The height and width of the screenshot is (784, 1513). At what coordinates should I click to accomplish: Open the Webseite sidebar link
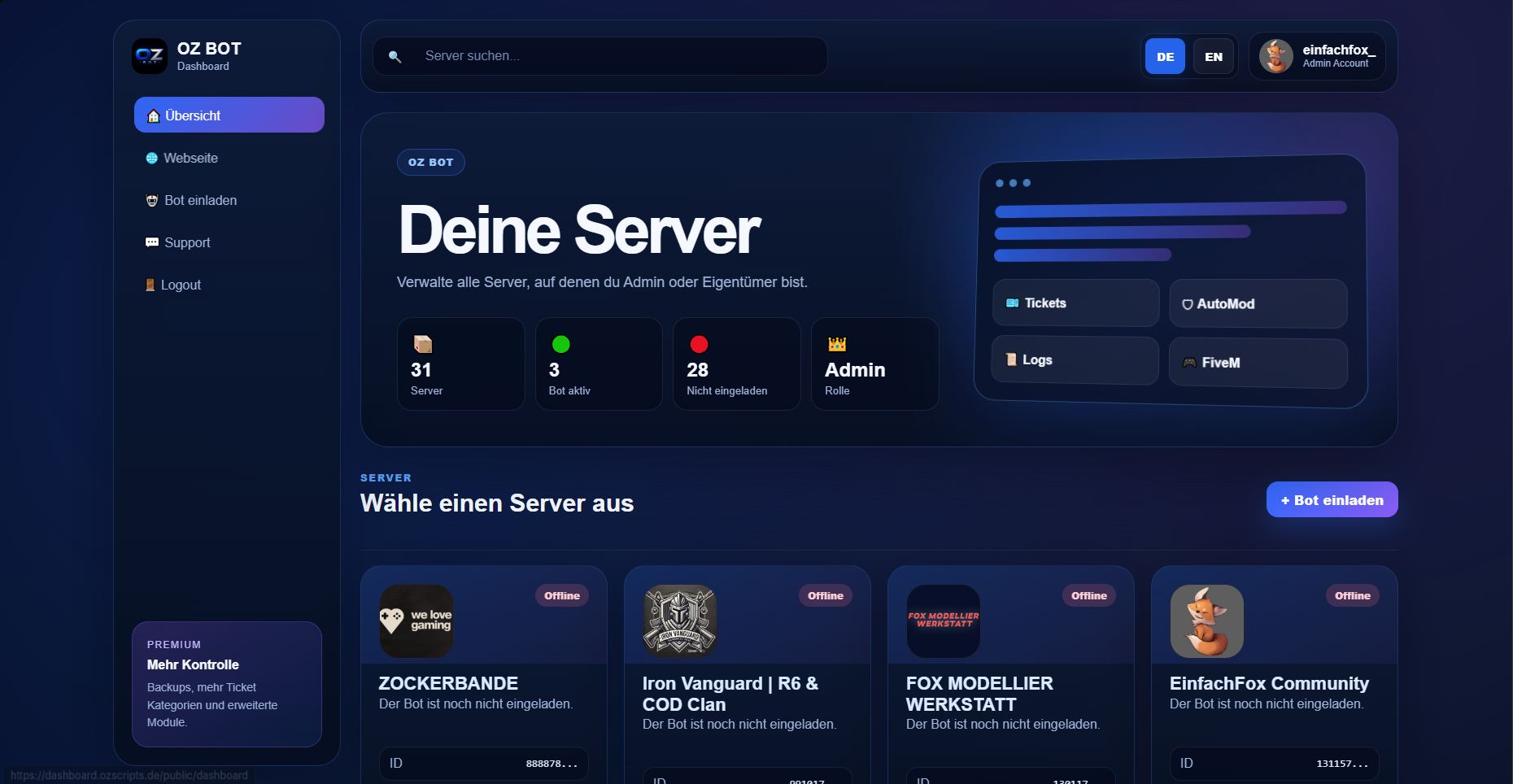click(x=229, y=158)
